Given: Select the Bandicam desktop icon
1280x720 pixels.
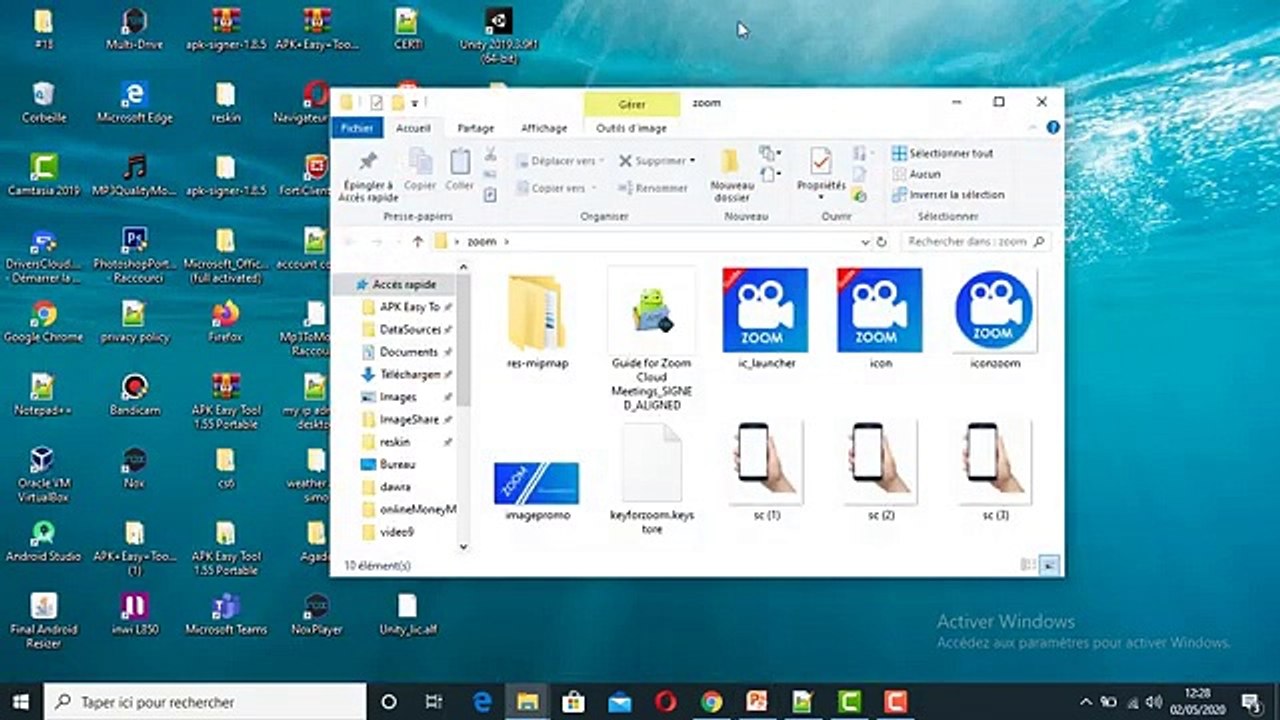Looking at the screenshot, I should [x=134, y=395].
